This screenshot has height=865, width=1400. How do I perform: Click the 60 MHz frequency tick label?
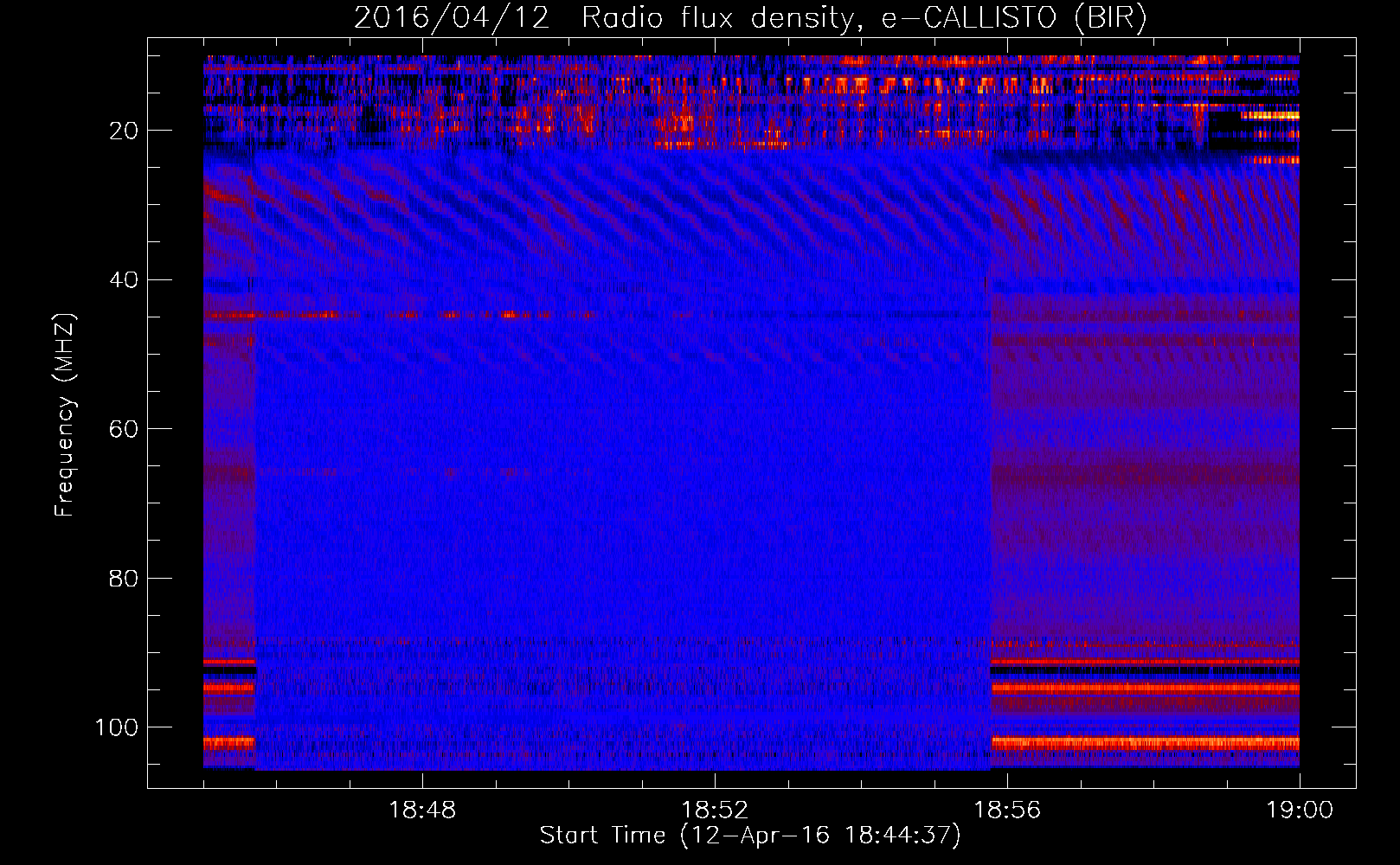(124, 429)
